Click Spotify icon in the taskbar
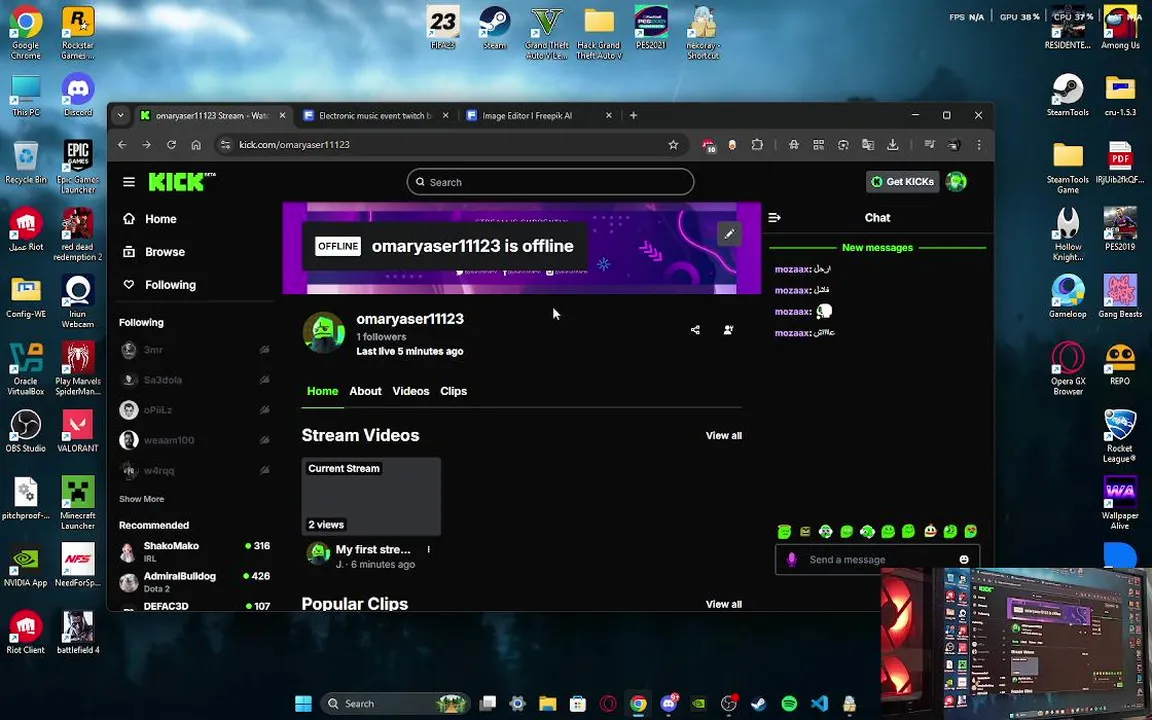 coord(789,704)
